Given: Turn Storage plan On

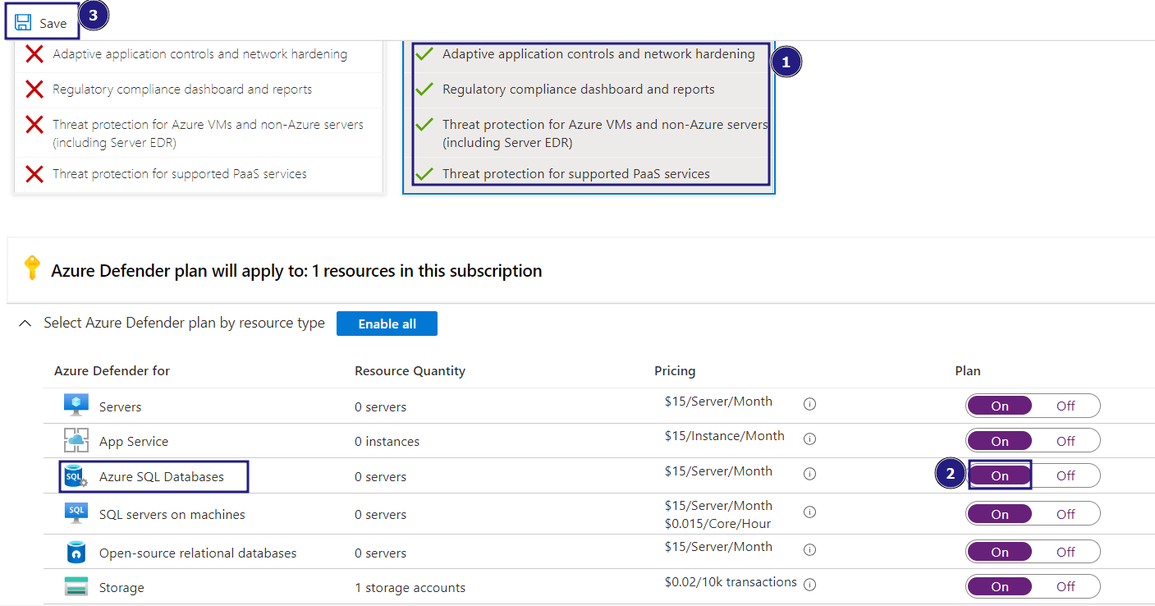Looking at the screenshot, I should [1000, 586].
